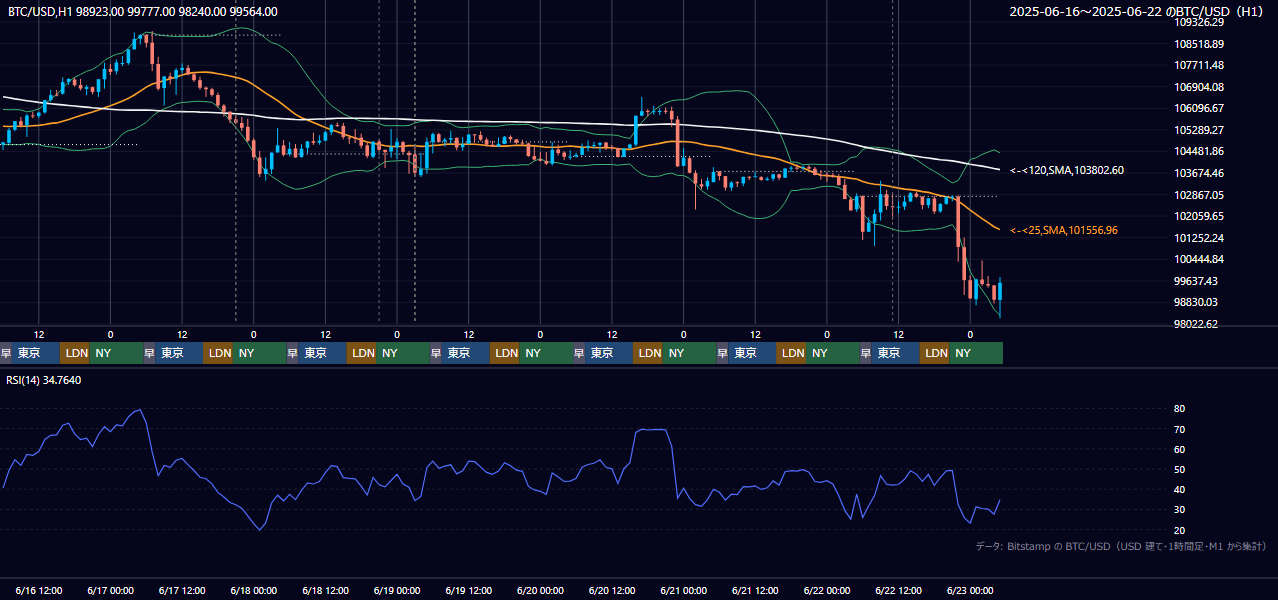Click RSI scale level 40
This screenshot has width=1278, height=600.
(1180, 489)
